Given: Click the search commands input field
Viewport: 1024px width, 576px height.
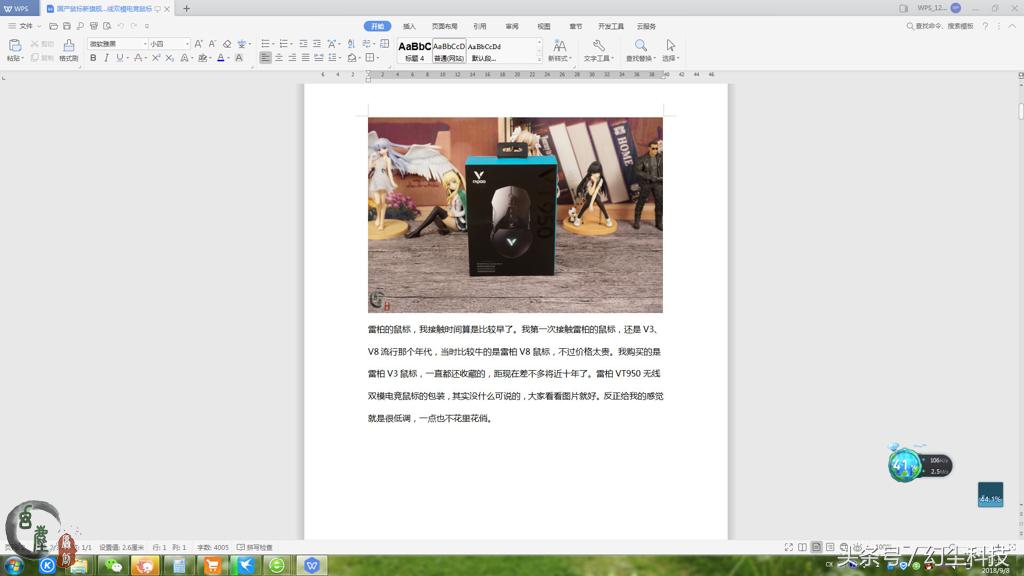Looking at the screenshot, I should (940, 26).
